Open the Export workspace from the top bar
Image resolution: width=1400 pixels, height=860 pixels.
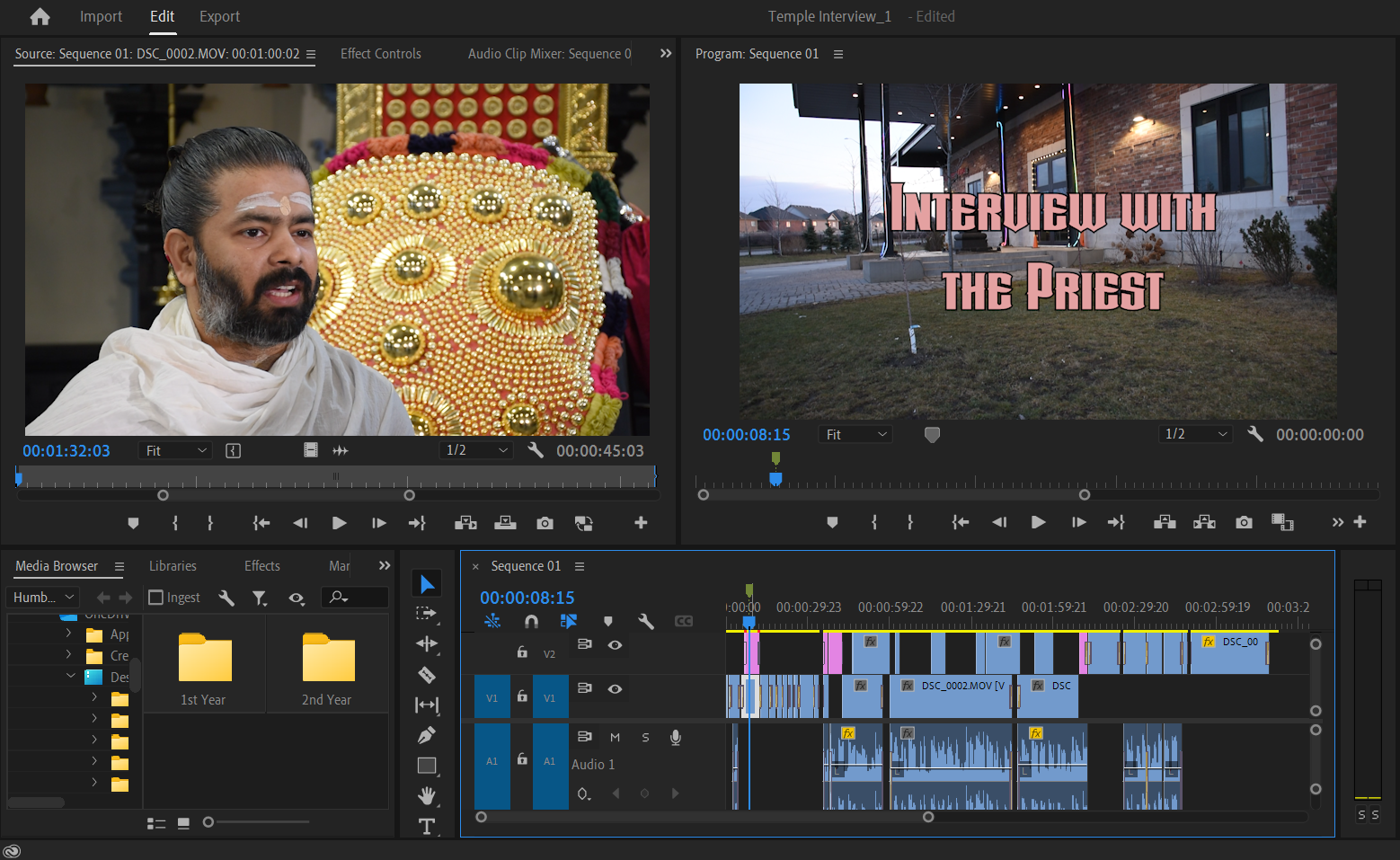tap(219, 16)
